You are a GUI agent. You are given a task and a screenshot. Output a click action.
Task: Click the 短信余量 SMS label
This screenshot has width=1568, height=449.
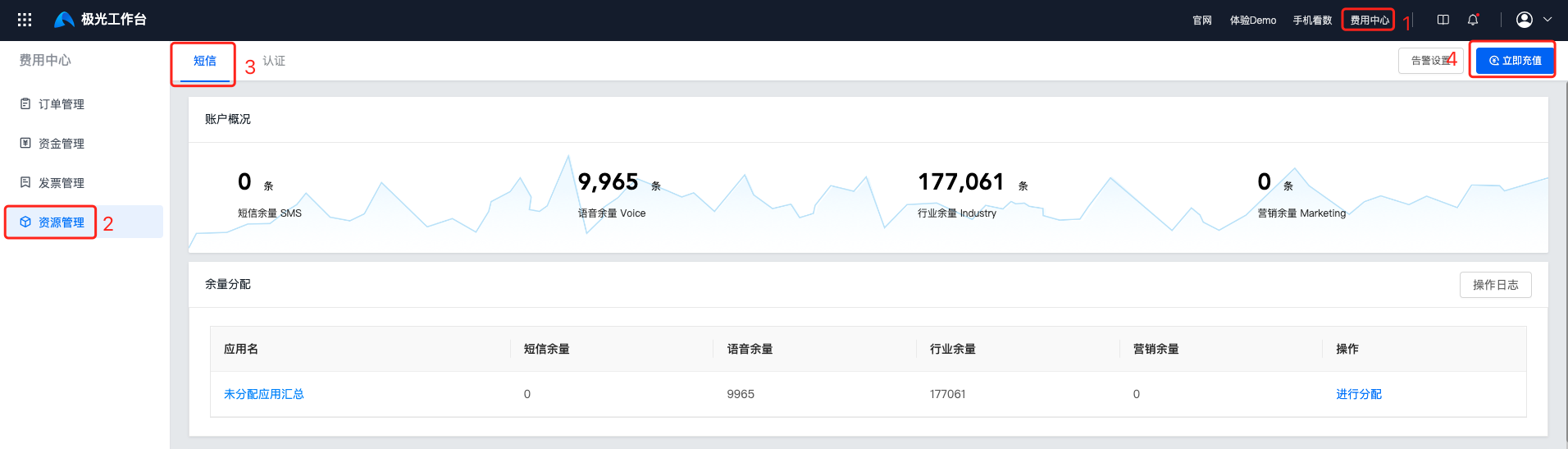pyautogui.click(x=270, y=213)
